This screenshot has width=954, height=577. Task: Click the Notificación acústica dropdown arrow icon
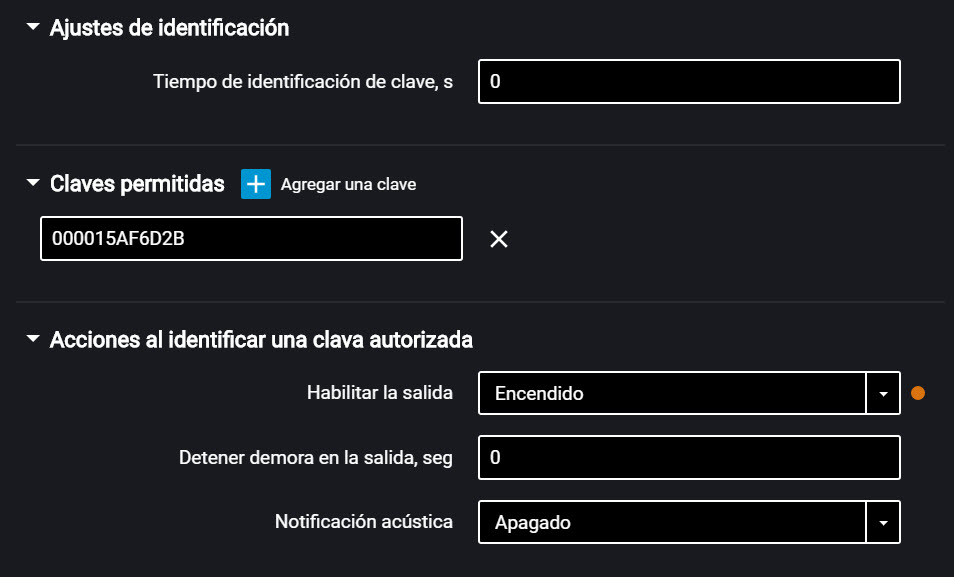click(x=883, y=522)
